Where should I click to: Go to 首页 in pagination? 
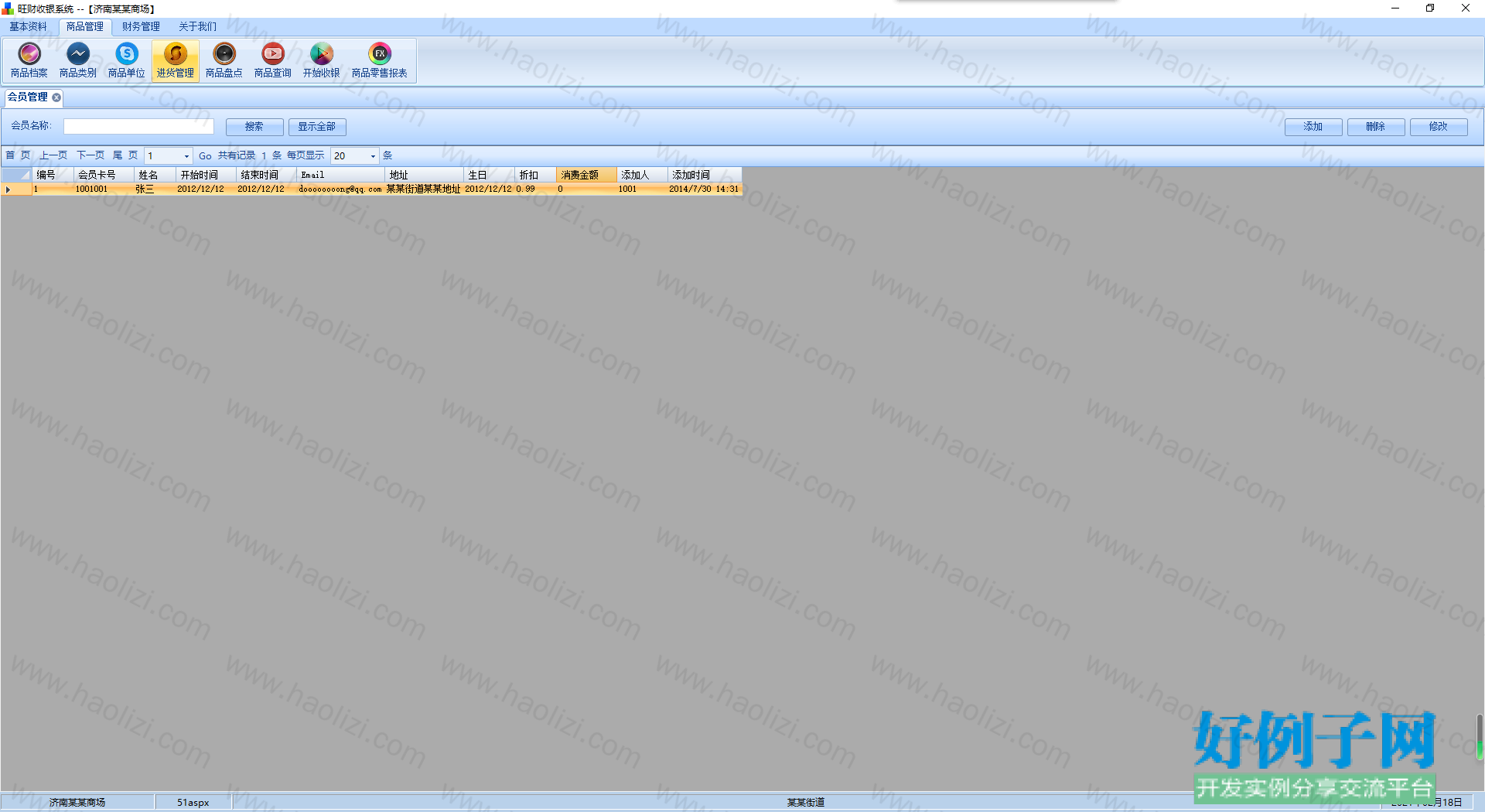pyautogui.click(x=18, y=155)
